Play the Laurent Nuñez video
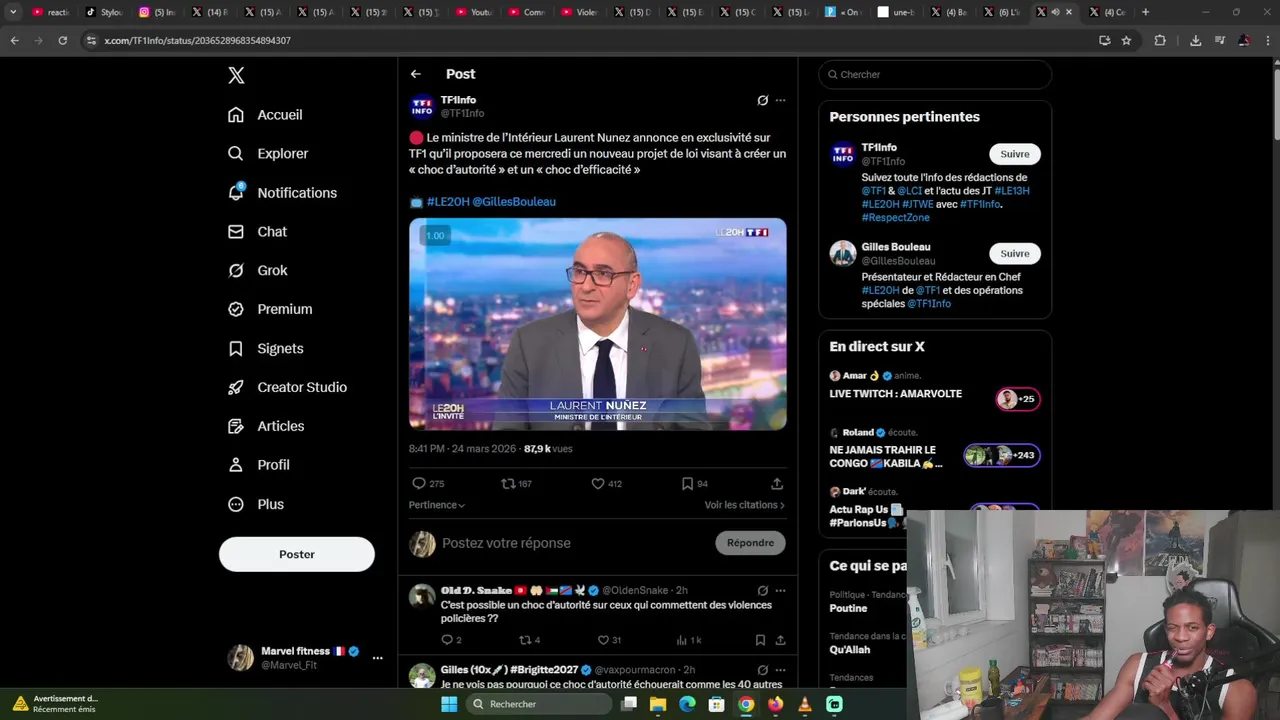The image size is (1280, 720). (598, 324)
